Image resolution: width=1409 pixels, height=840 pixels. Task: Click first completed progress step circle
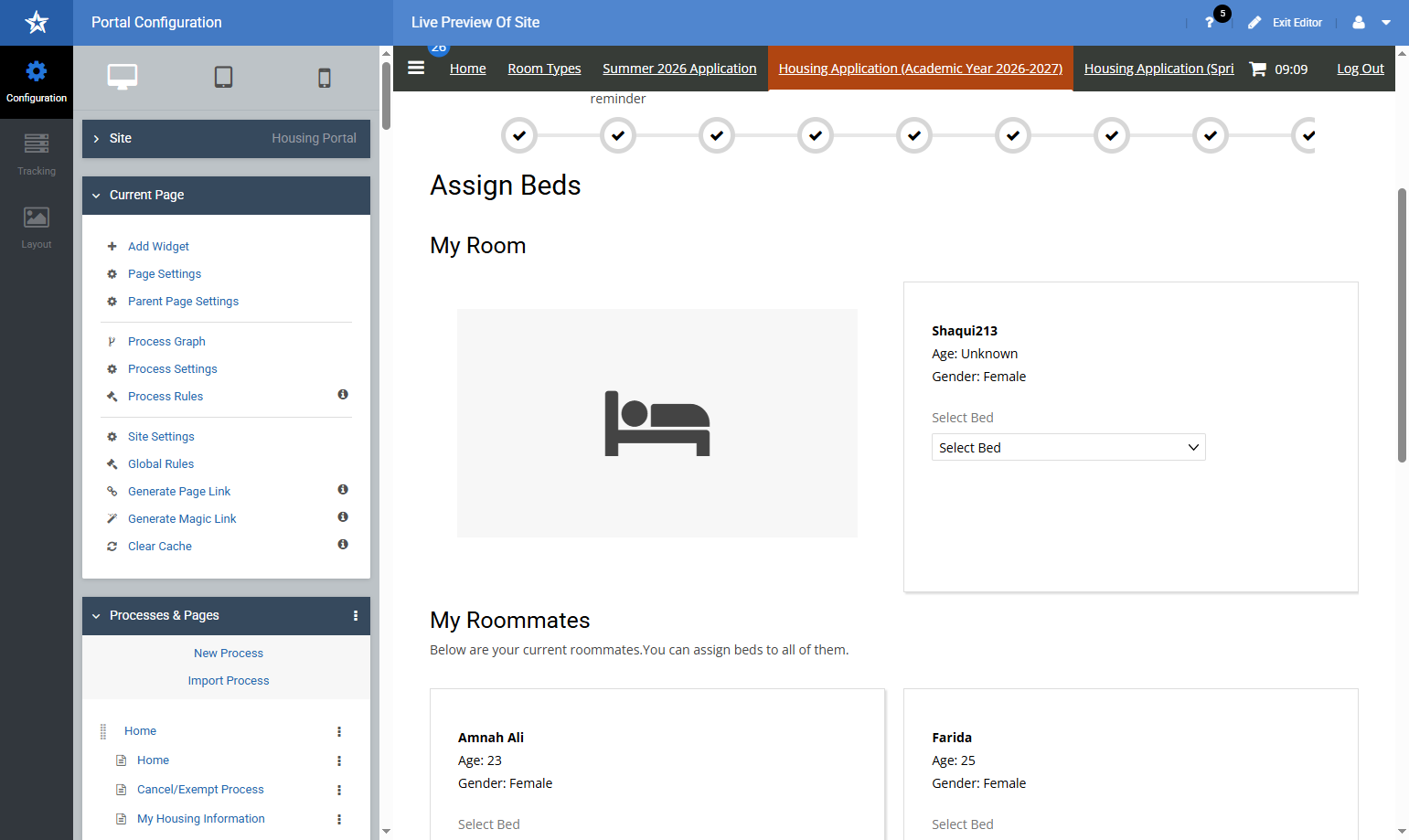(x=519, y=135)
